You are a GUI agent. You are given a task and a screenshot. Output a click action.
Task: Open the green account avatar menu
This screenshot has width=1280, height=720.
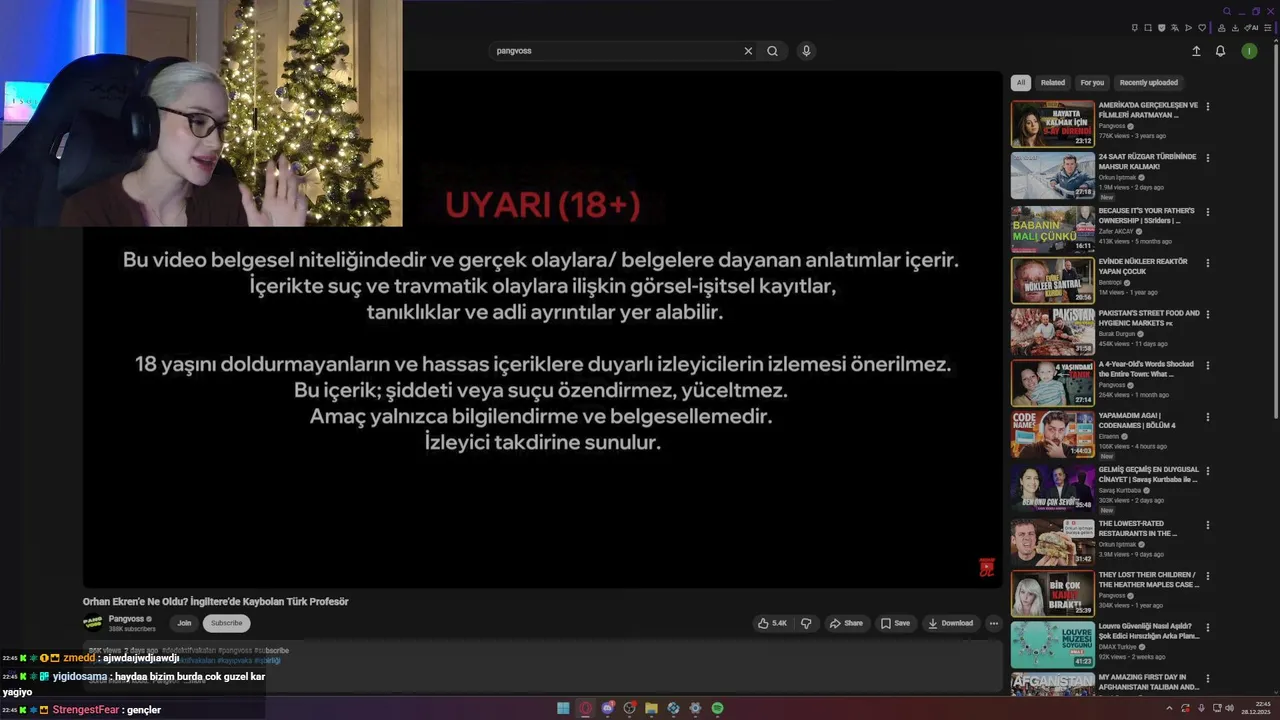tap(1249, 51)
